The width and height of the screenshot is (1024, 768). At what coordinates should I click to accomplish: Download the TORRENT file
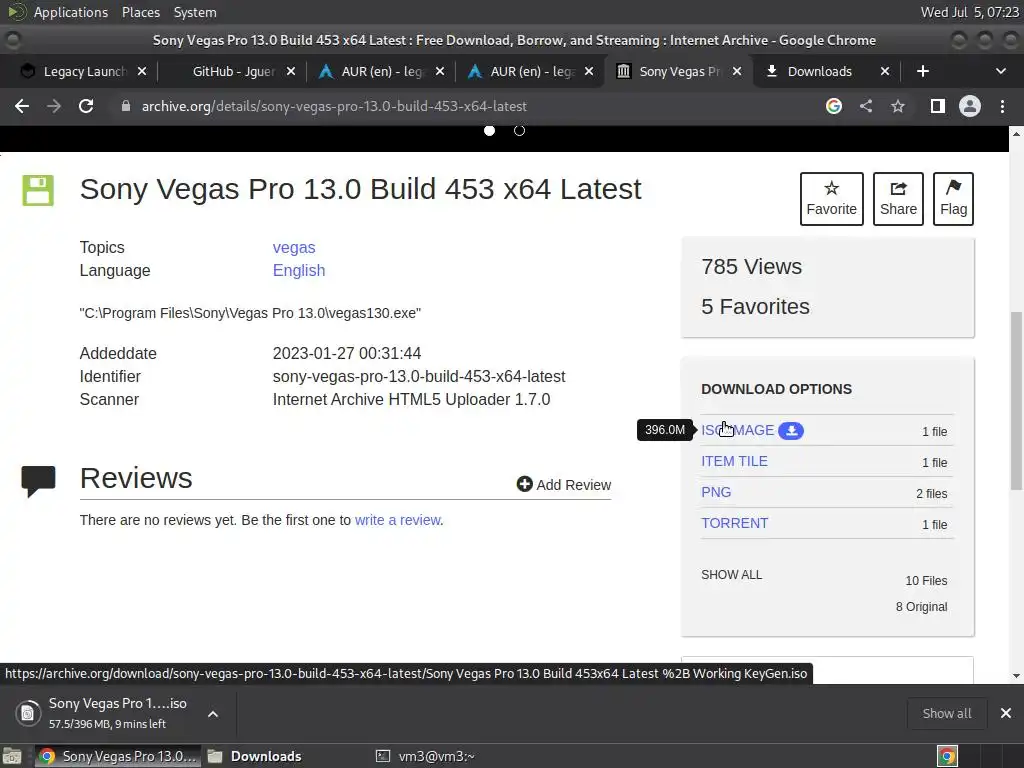[734, 523]
